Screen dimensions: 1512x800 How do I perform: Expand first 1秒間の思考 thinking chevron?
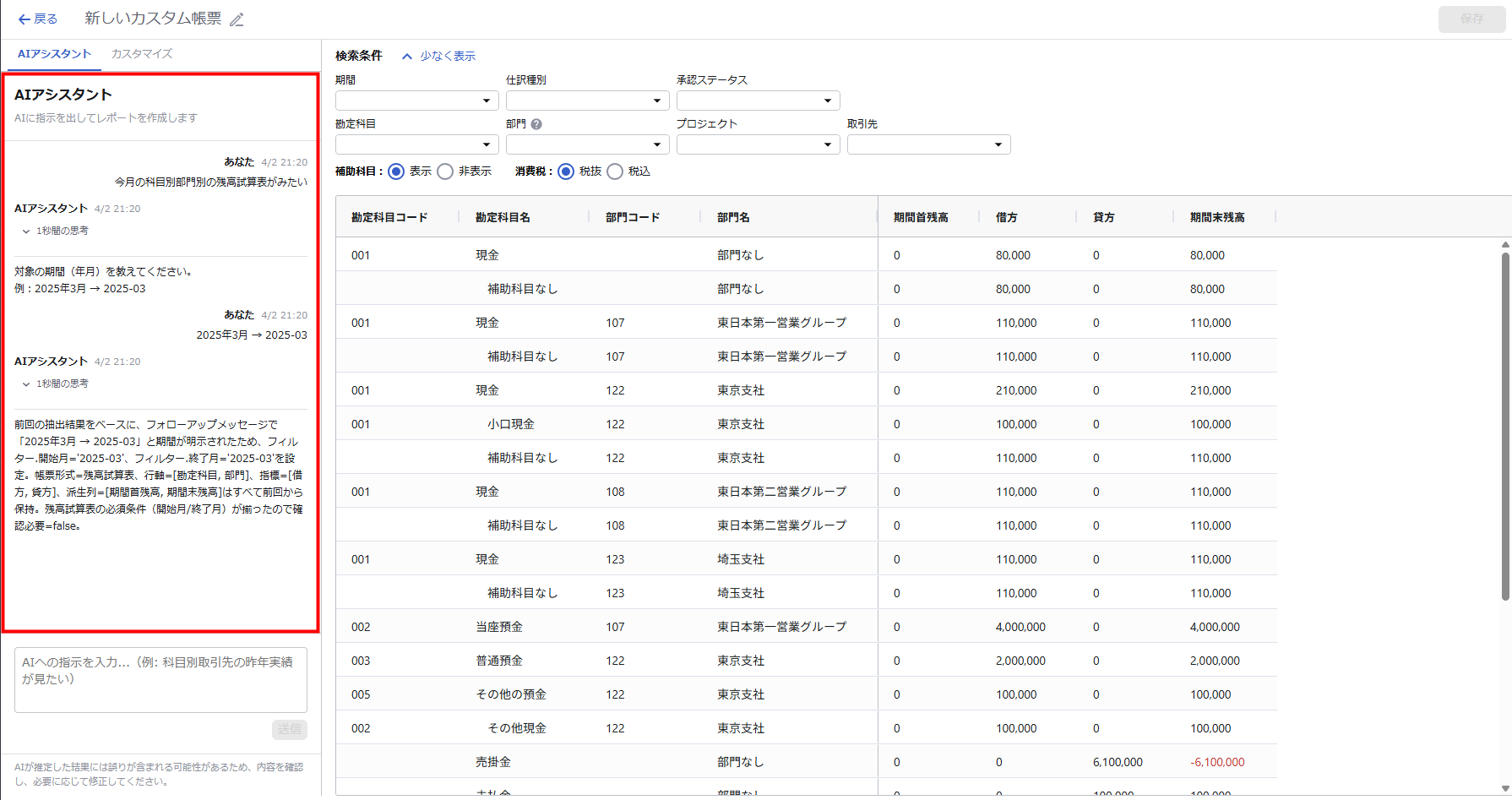pos(26,231)
